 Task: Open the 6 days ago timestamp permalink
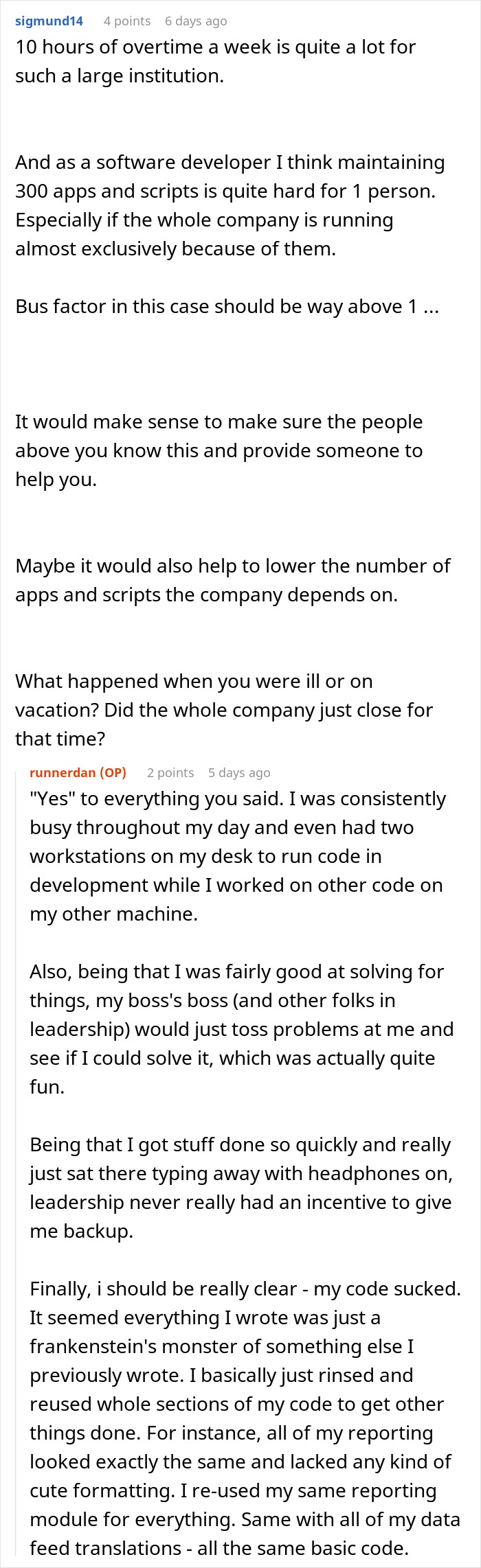(196, 21)
